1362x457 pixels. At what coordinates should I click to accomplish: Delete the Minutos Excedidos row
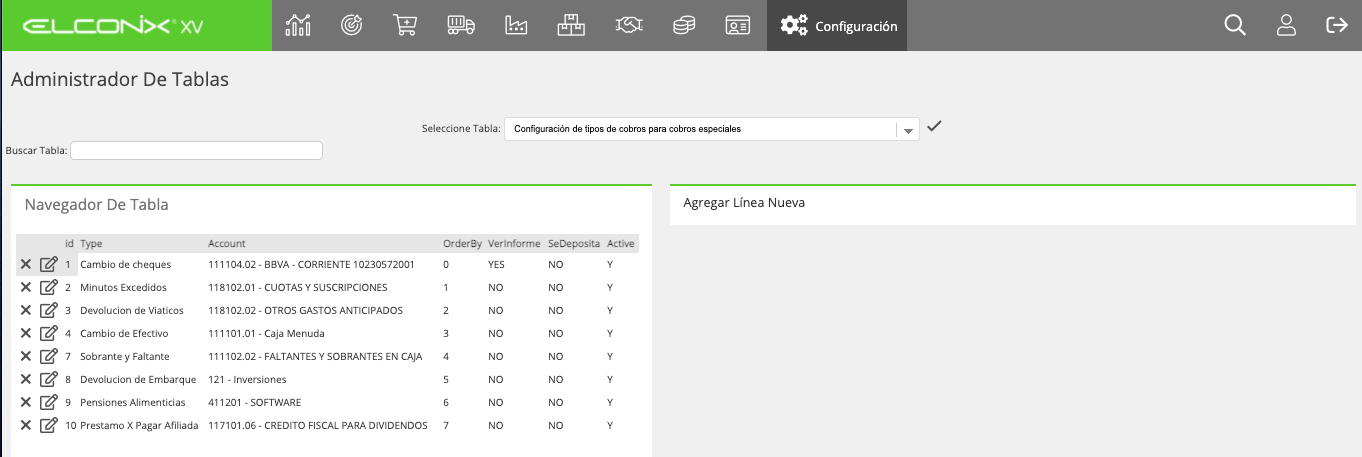click(x=26, y=287)
